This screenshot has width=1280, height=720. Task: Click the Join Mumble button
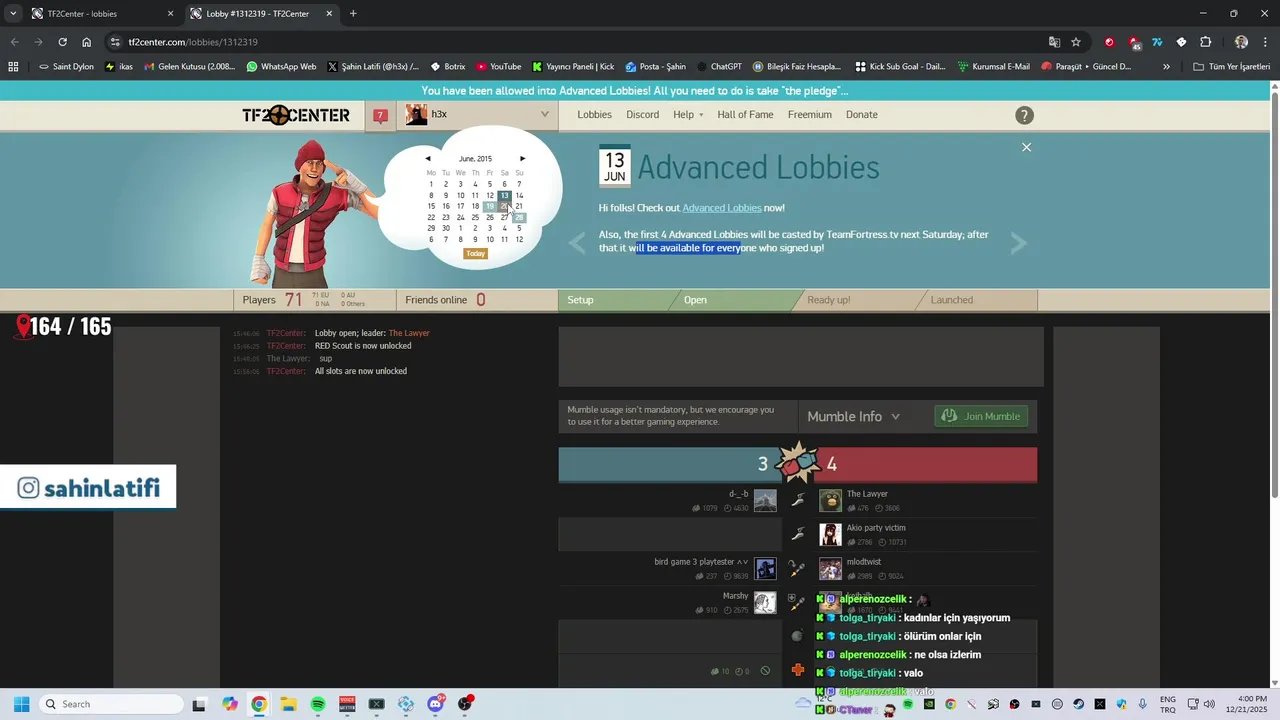coord(981,416)
